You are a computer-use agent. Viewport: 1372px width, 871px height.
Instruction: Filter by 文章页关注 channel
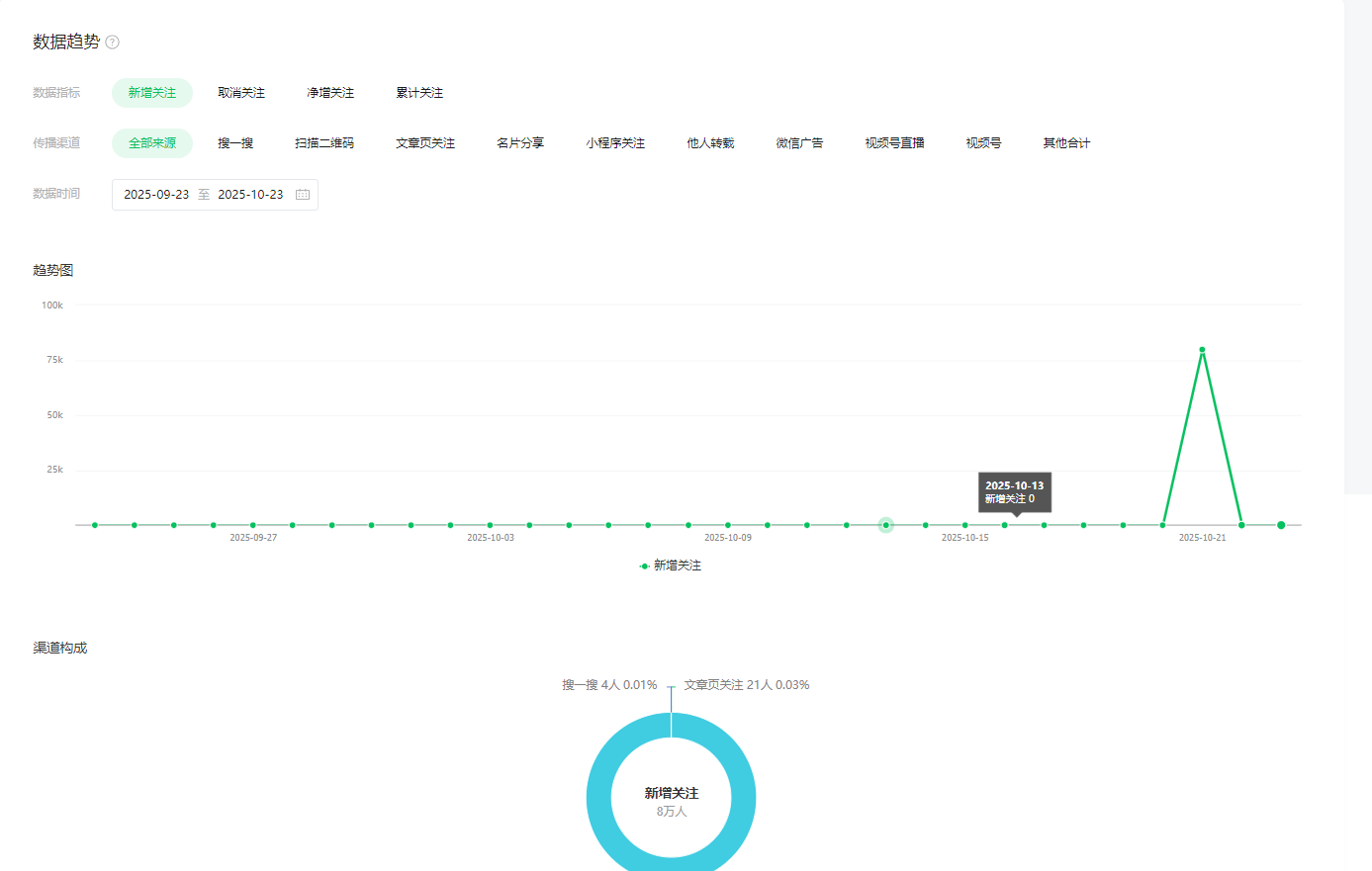425,143
